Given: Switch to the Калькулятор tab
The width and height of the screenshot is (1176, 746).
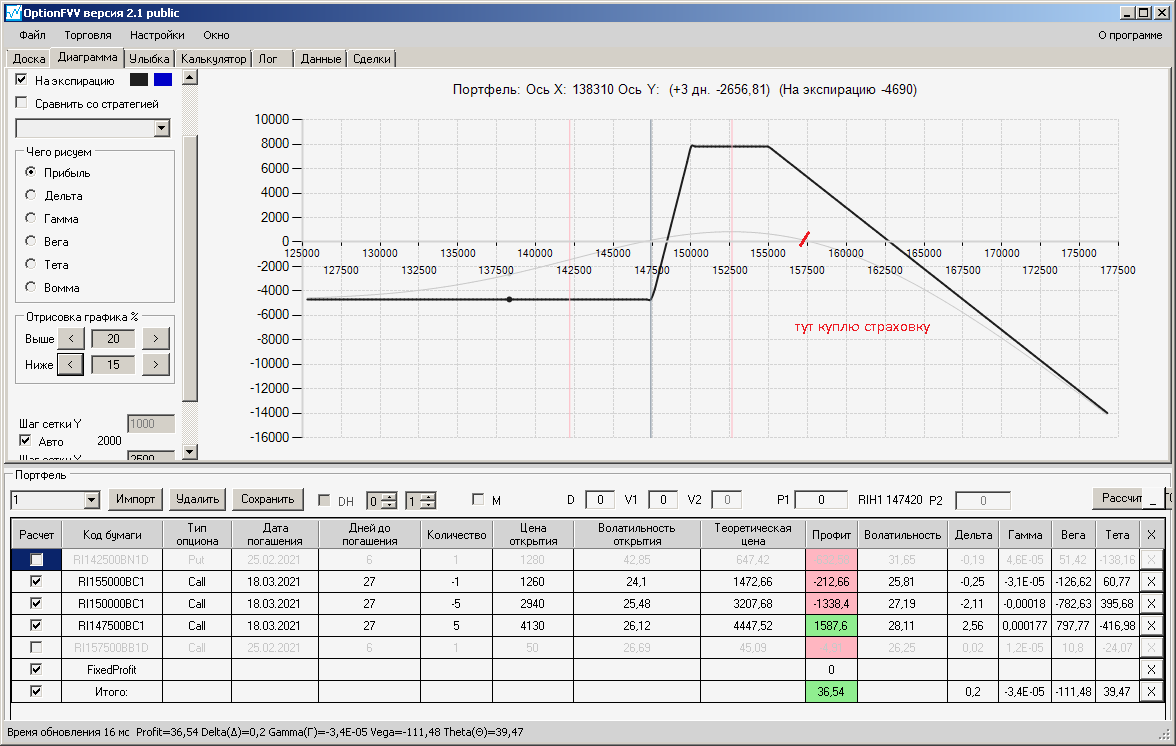Looking at the screenshot, I should click(214, 58).
